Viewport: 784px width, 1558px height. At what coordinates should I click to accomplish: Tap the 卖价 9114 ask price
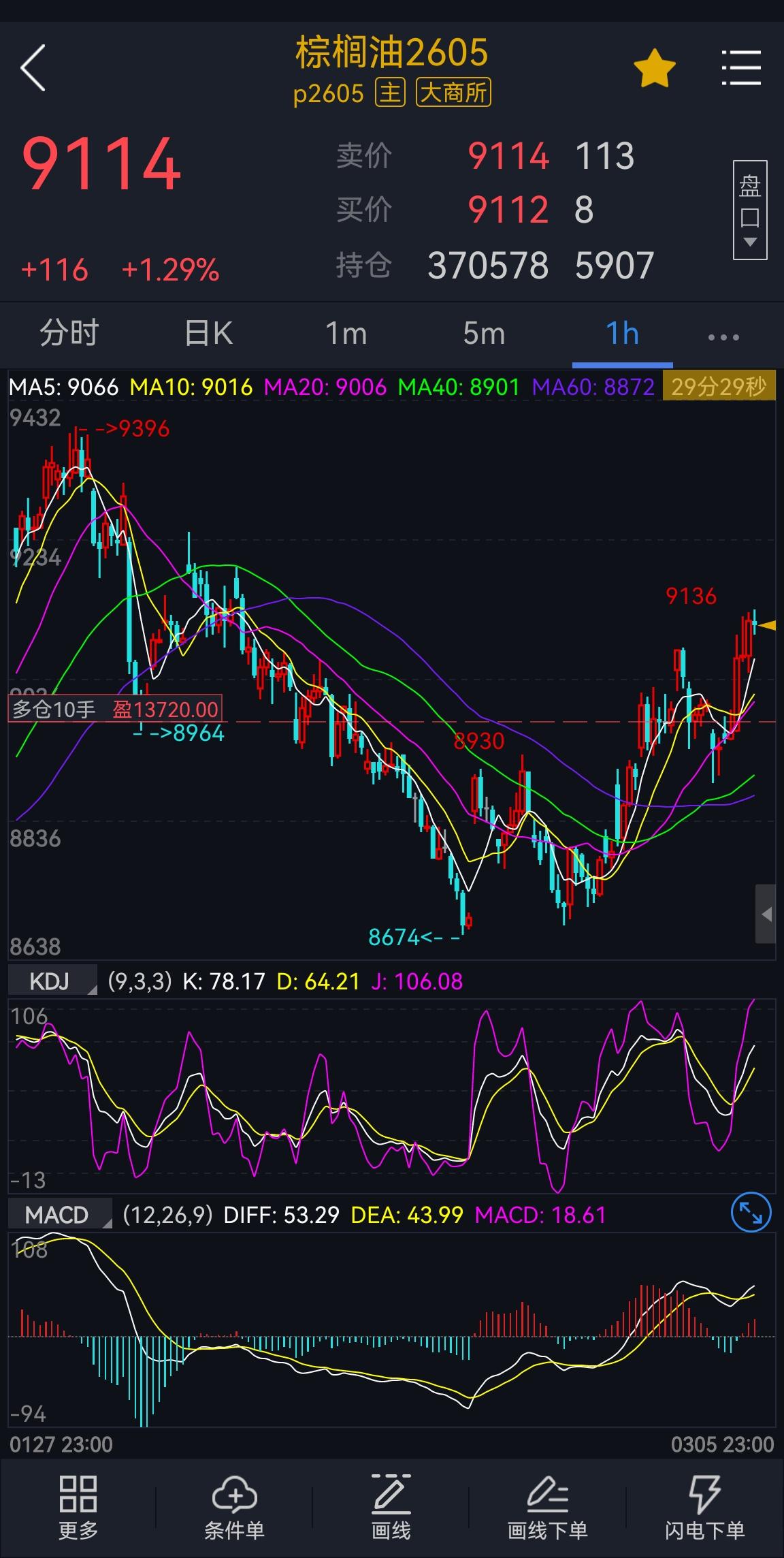tap(508, 156)
